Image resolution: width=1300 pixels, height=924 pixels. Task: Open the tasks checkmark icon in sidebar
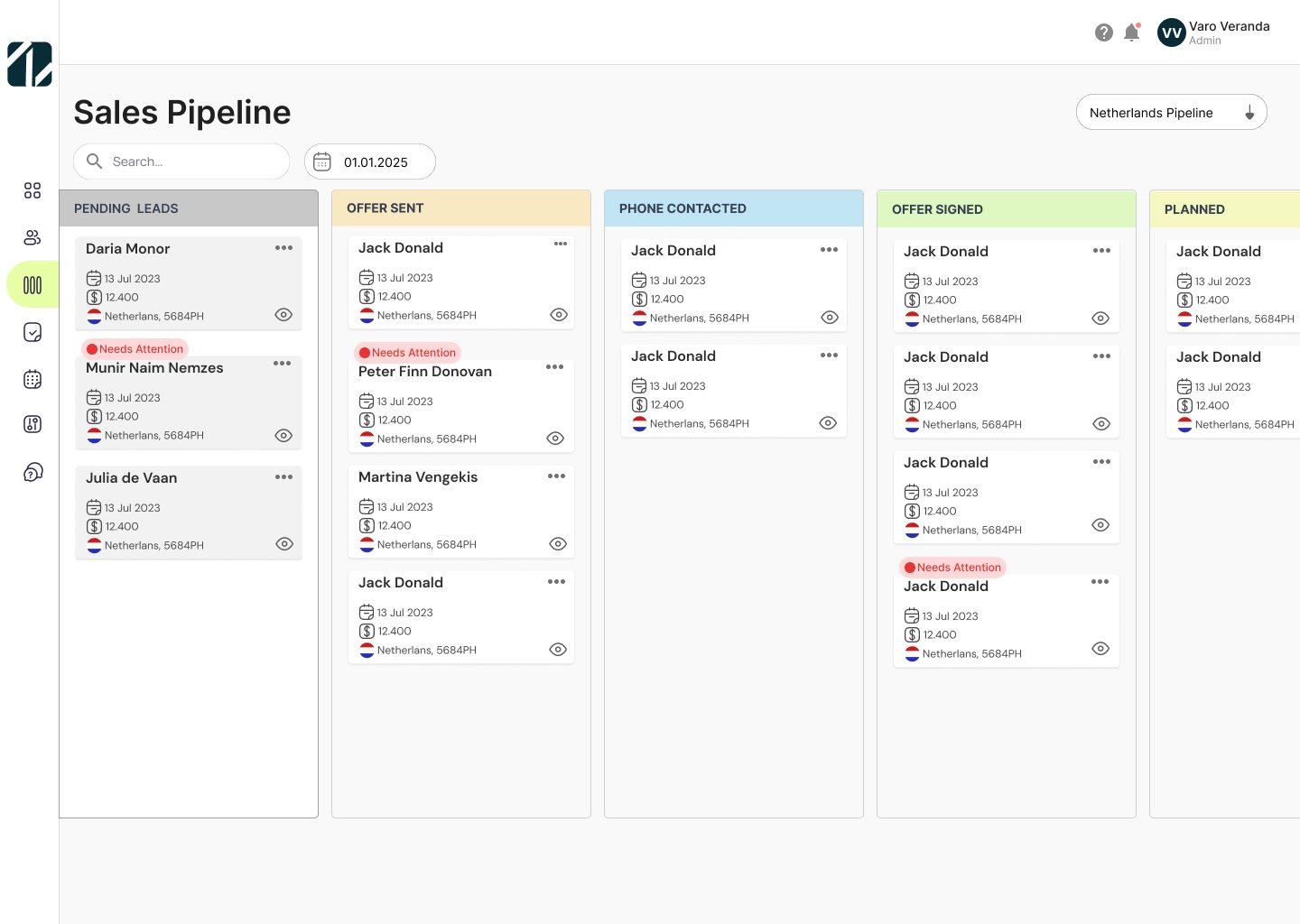point(32,332)
